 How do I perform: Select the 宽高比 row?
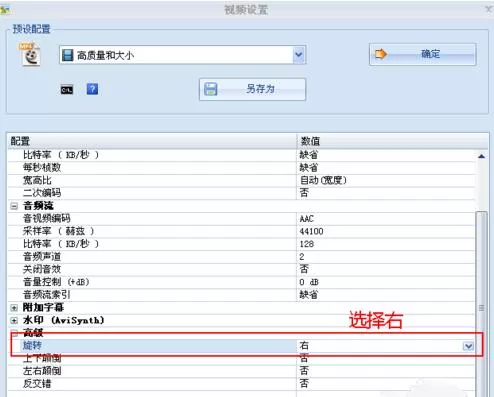[x=242, y=180]
